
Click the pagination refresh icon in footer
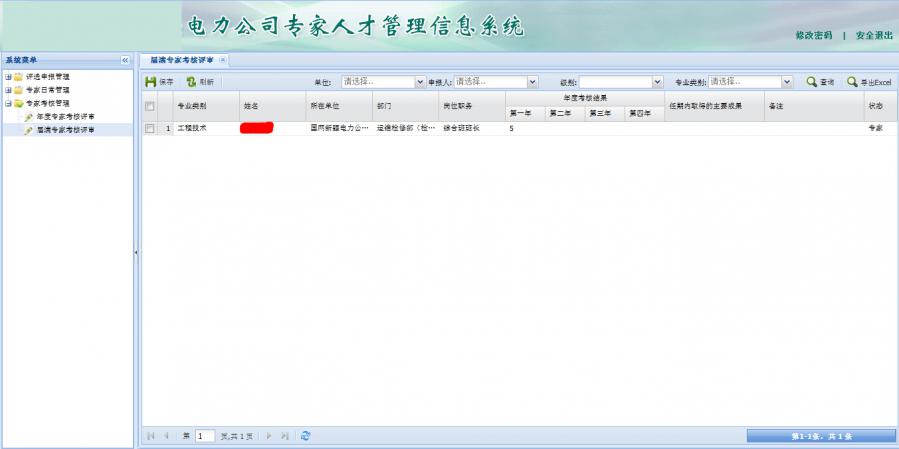(x=305, y=436)
